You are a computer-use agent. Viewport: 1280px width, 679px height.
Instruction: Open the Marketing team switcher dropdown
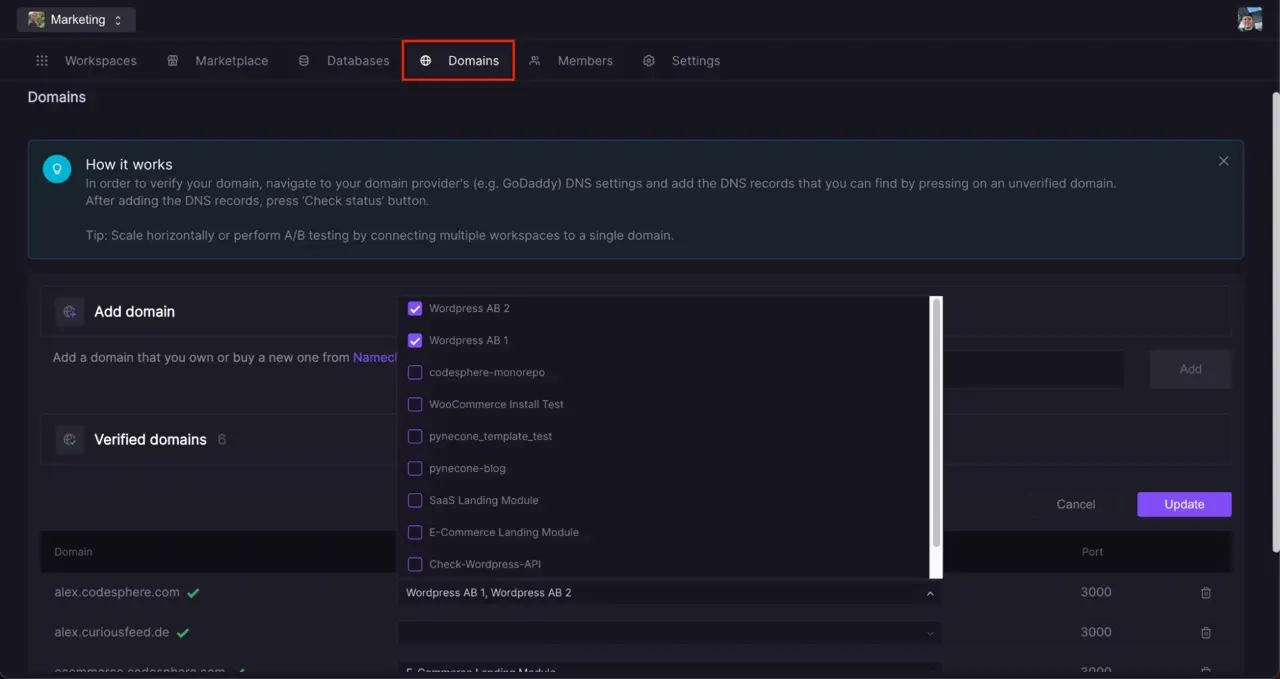(x=77, y=20)
